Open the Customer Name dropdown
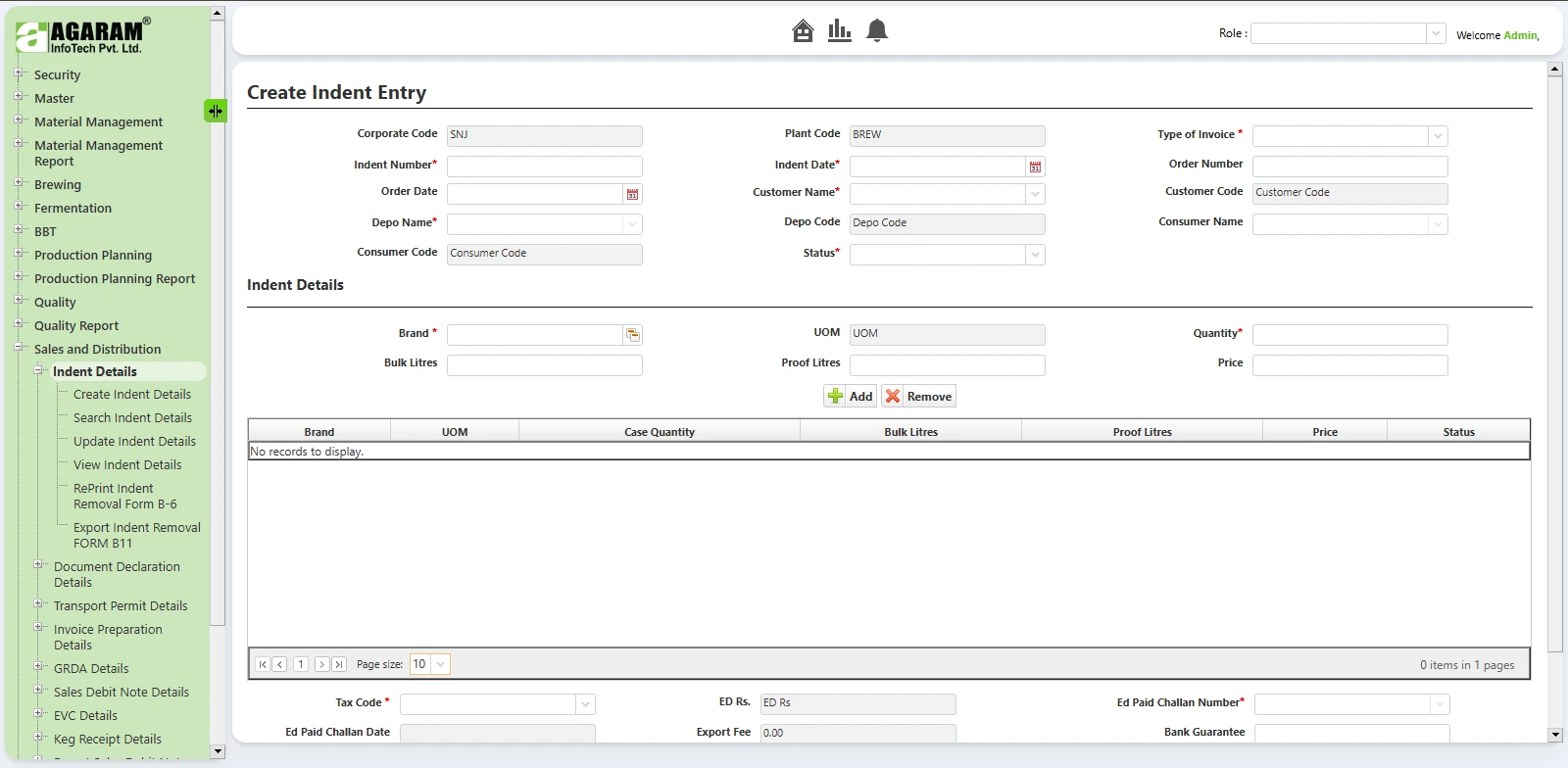The width and height of the screenshot is (1568, 768). click(x=1035, y=194)
